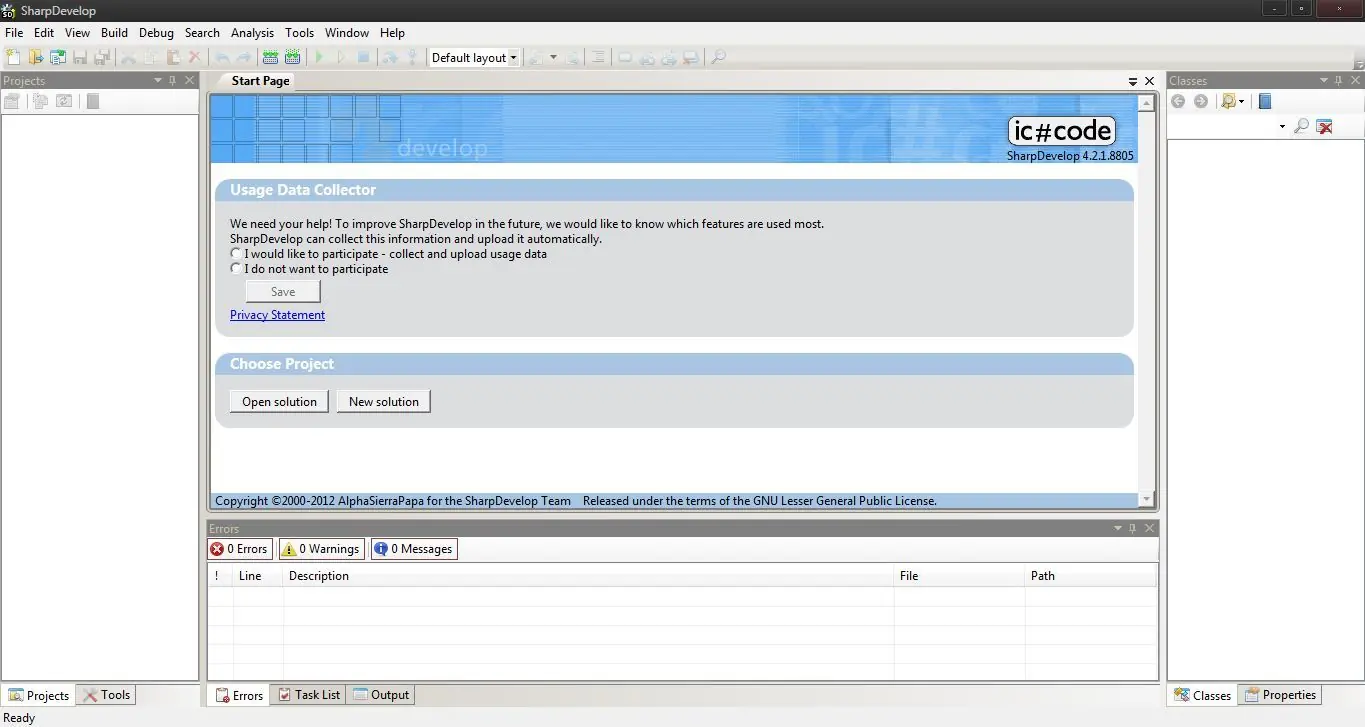Click the Open solution button

[279, 402]
